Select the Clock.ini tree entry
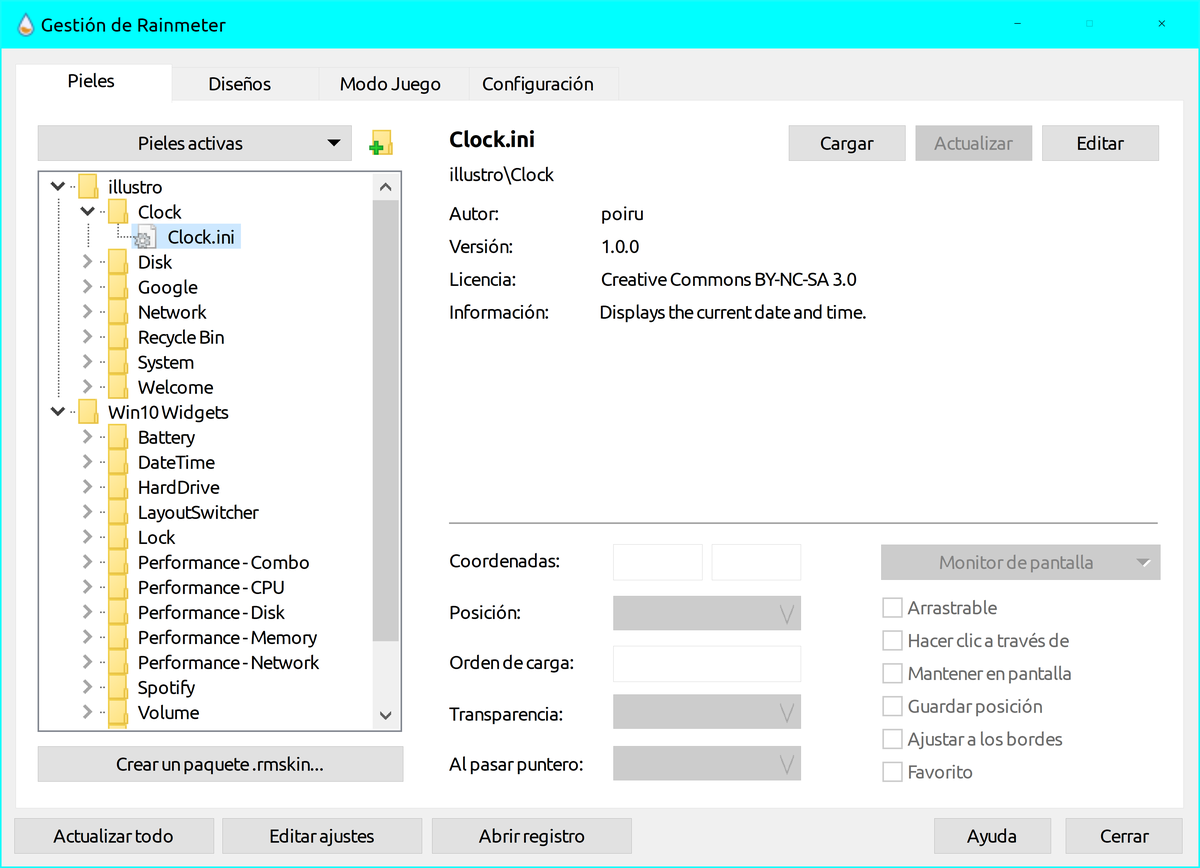 coord(201,237)
